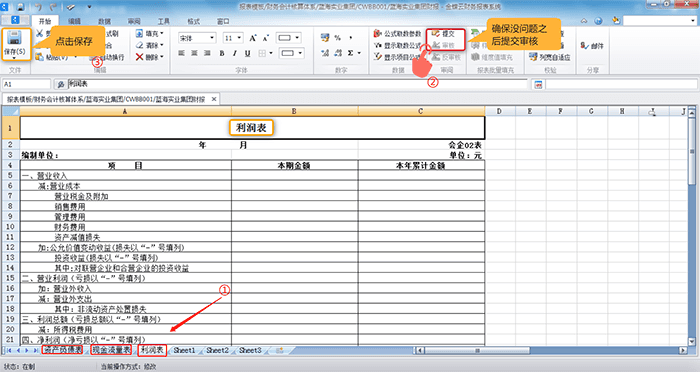Switch to Sheet2 tab
Viewport: 700px width, 372px height.
click(x=217, y=351)
